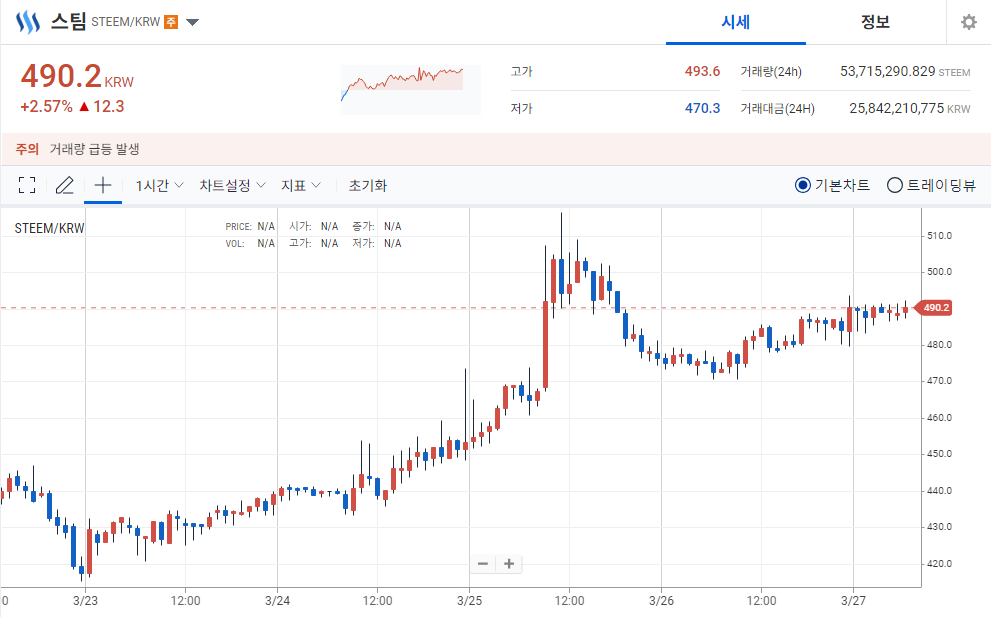The width and height of the screenshot is (991, 617).
Task: Open the 1시간 interval dropdown
Action: tap(159, 185)
